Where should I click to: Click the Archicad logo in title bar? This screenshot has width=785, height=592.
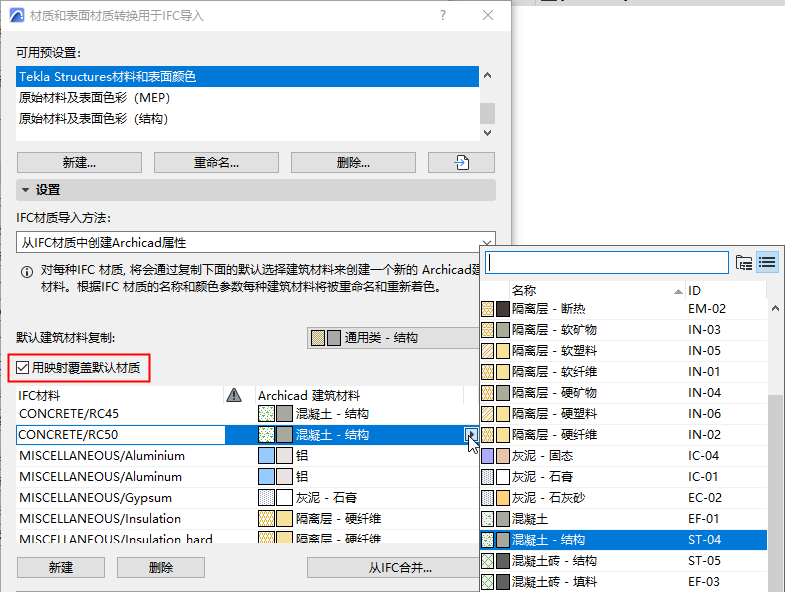17,16
